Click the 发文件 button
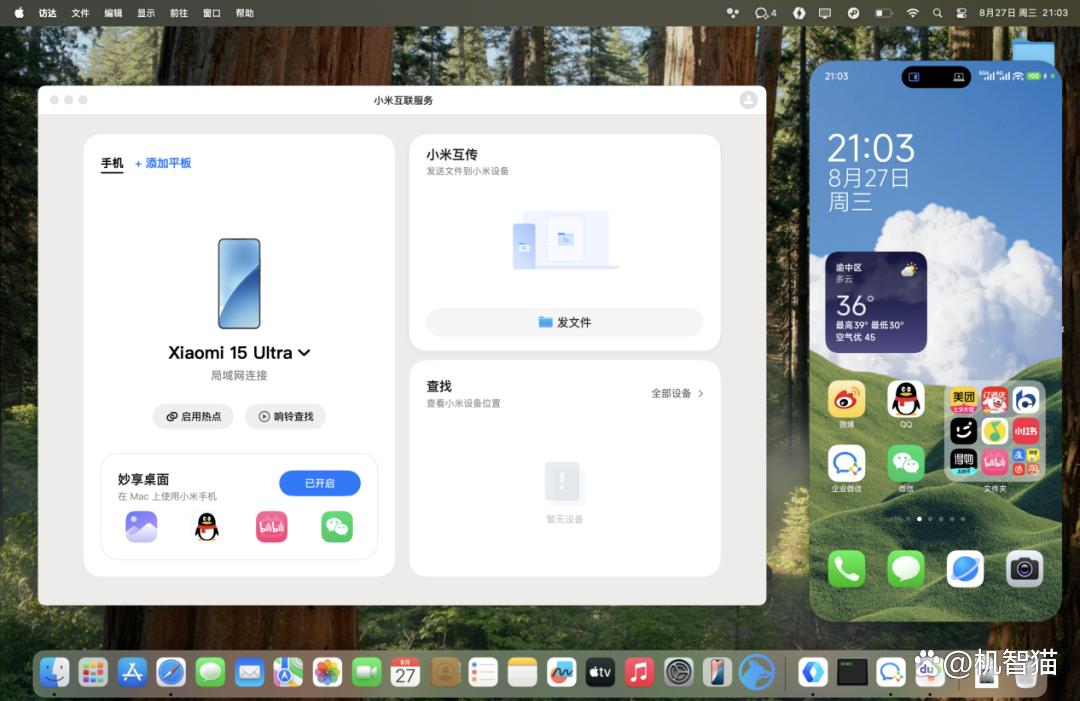Screen dimensions: 1080x701 [x=565, y=322]
